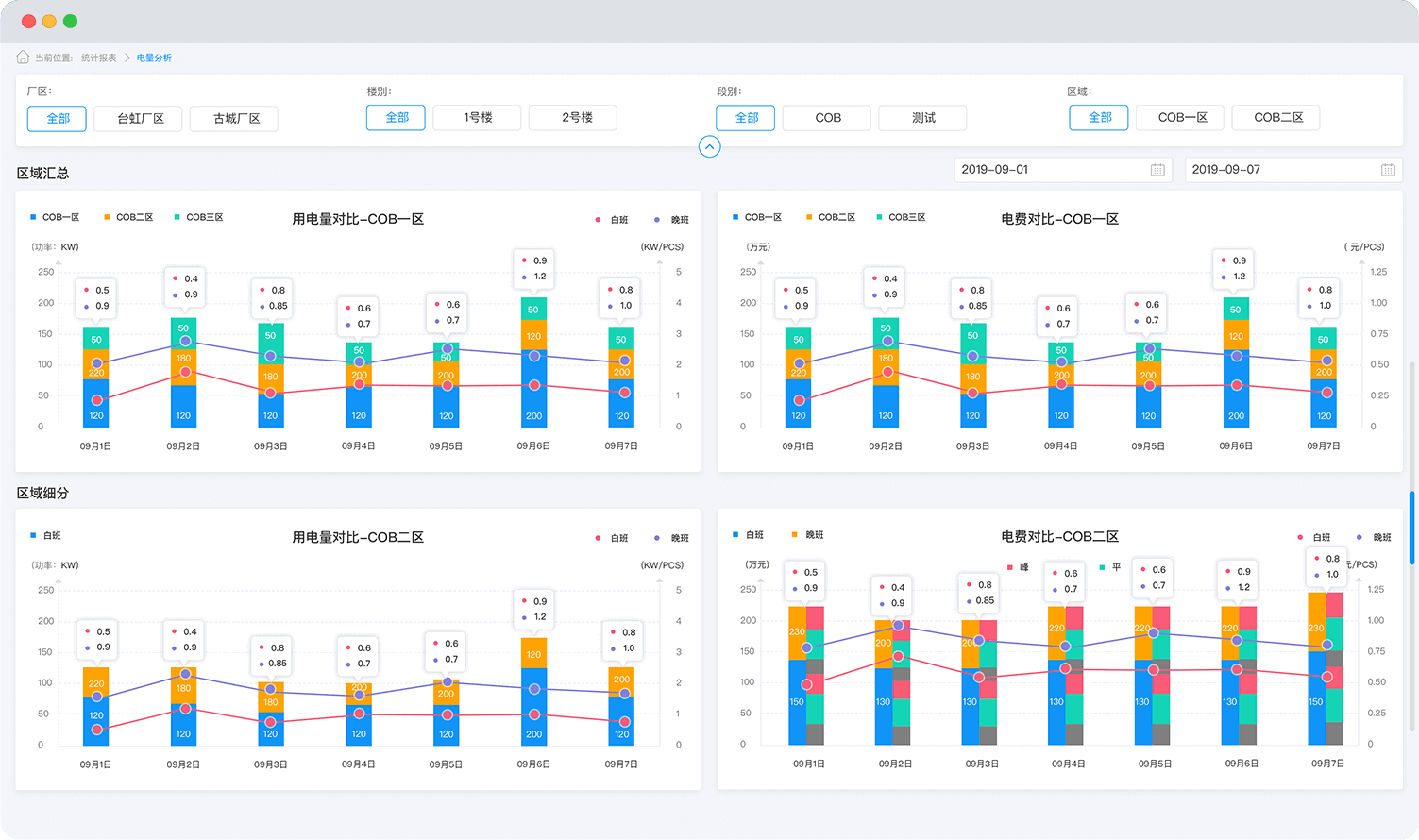
Task: Click the 区域细分 section heading
Action: point(43,493)
